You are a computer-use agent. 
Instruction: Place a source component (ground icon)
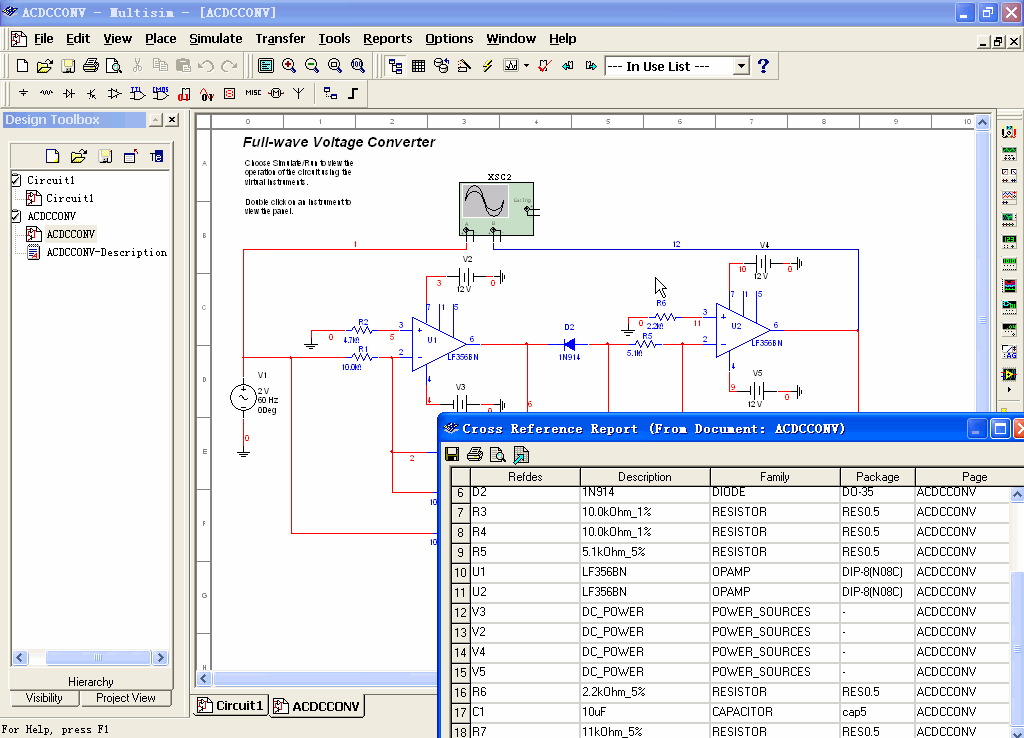pos(24,93)
